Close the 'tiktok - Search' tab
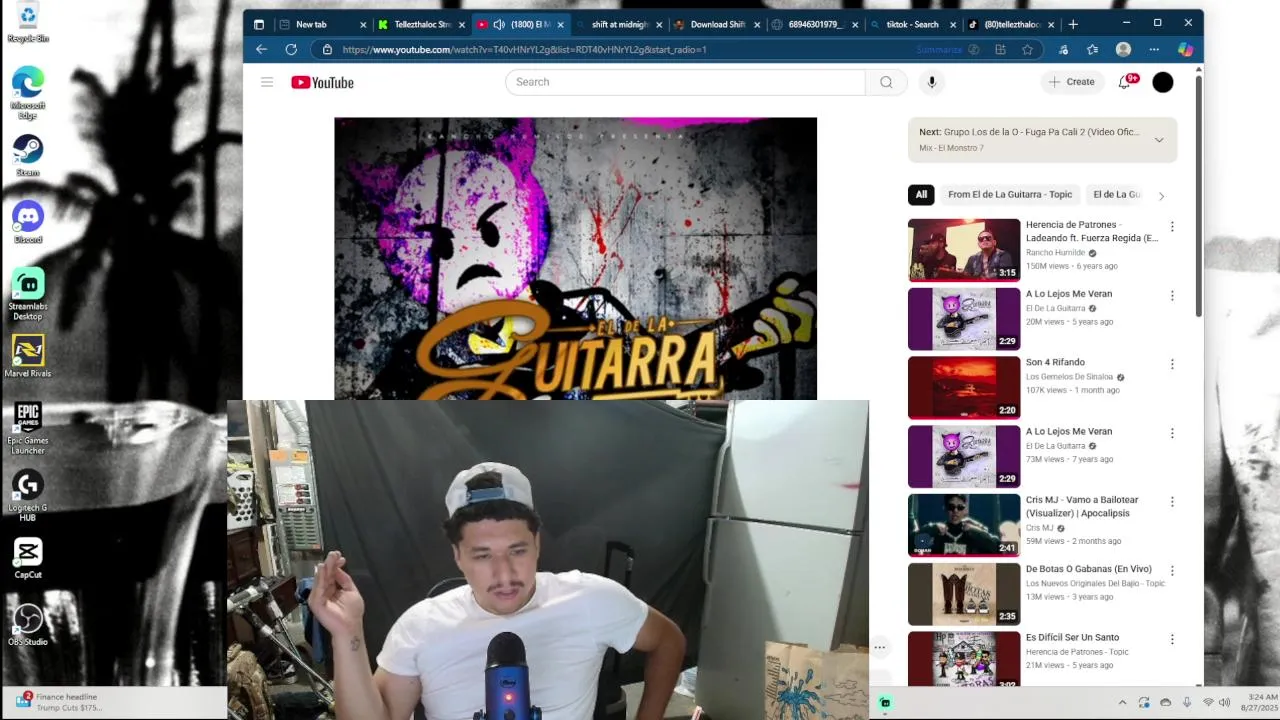This screenshot has width=1280, height=720. point(953,24)
